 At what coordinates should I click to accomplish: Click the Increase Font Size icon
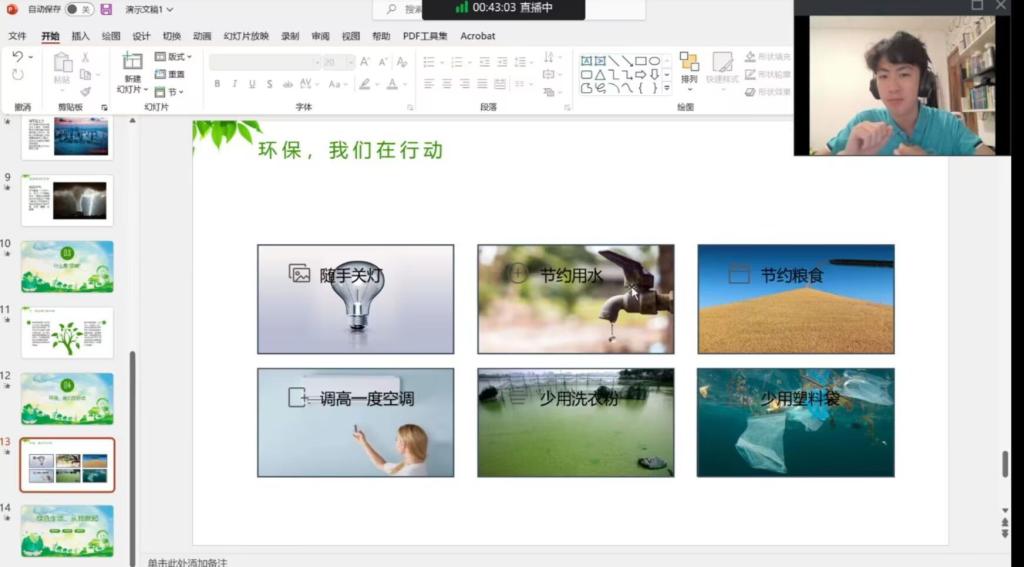click(x=365, y=62)
